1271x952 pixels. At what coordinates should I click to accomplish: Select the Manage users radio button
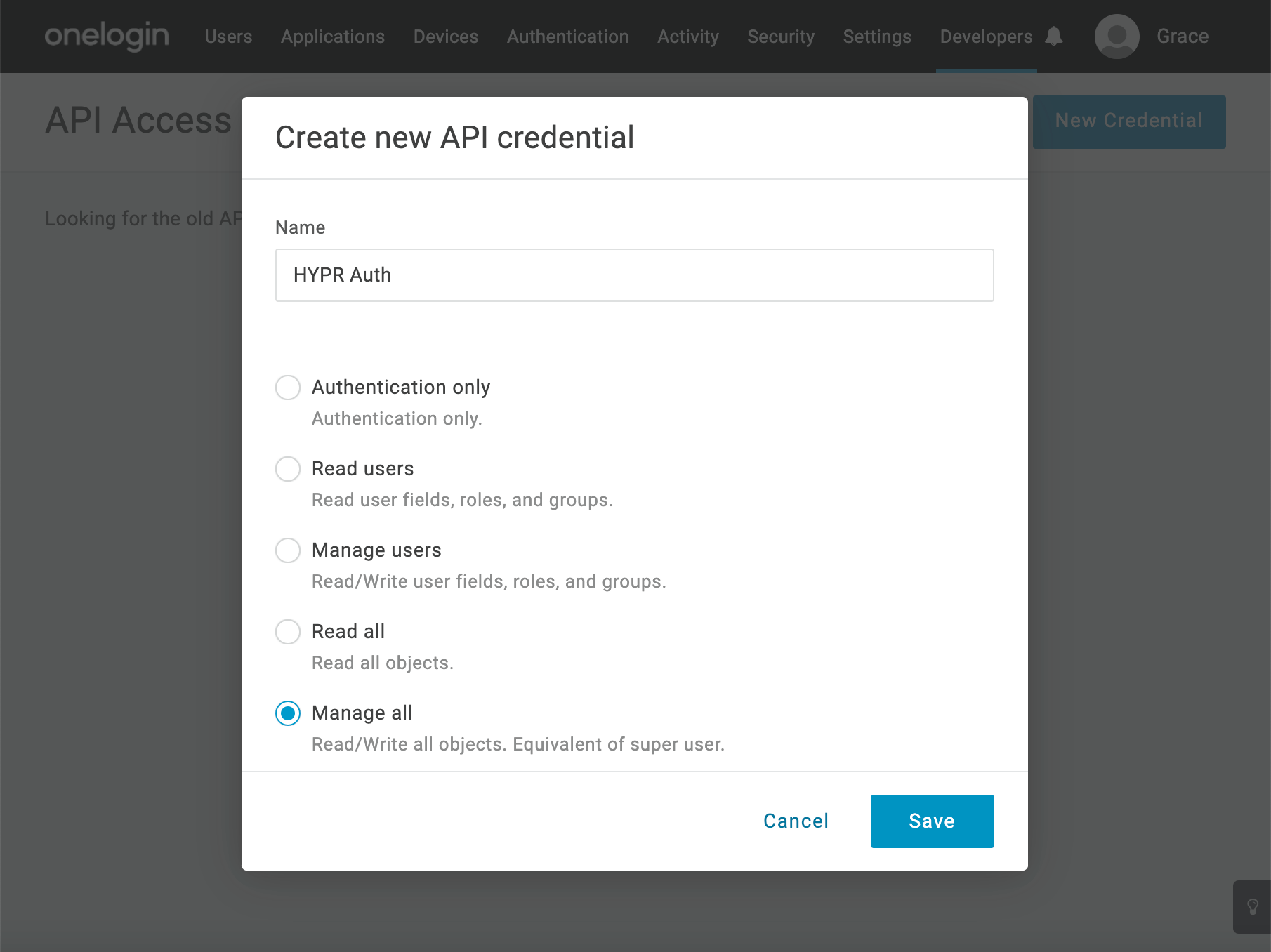coord(288,550)
